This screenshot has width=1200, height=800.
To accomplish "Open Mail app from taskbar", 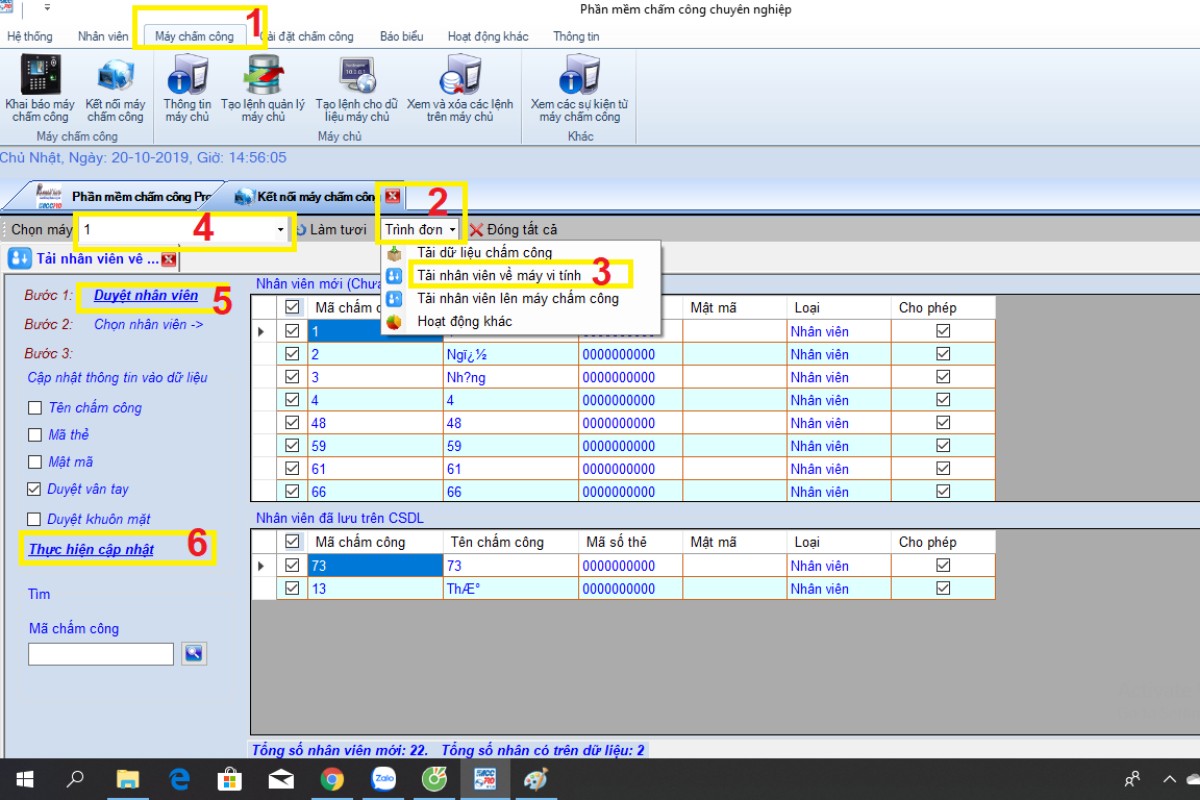I will point(281,779).
